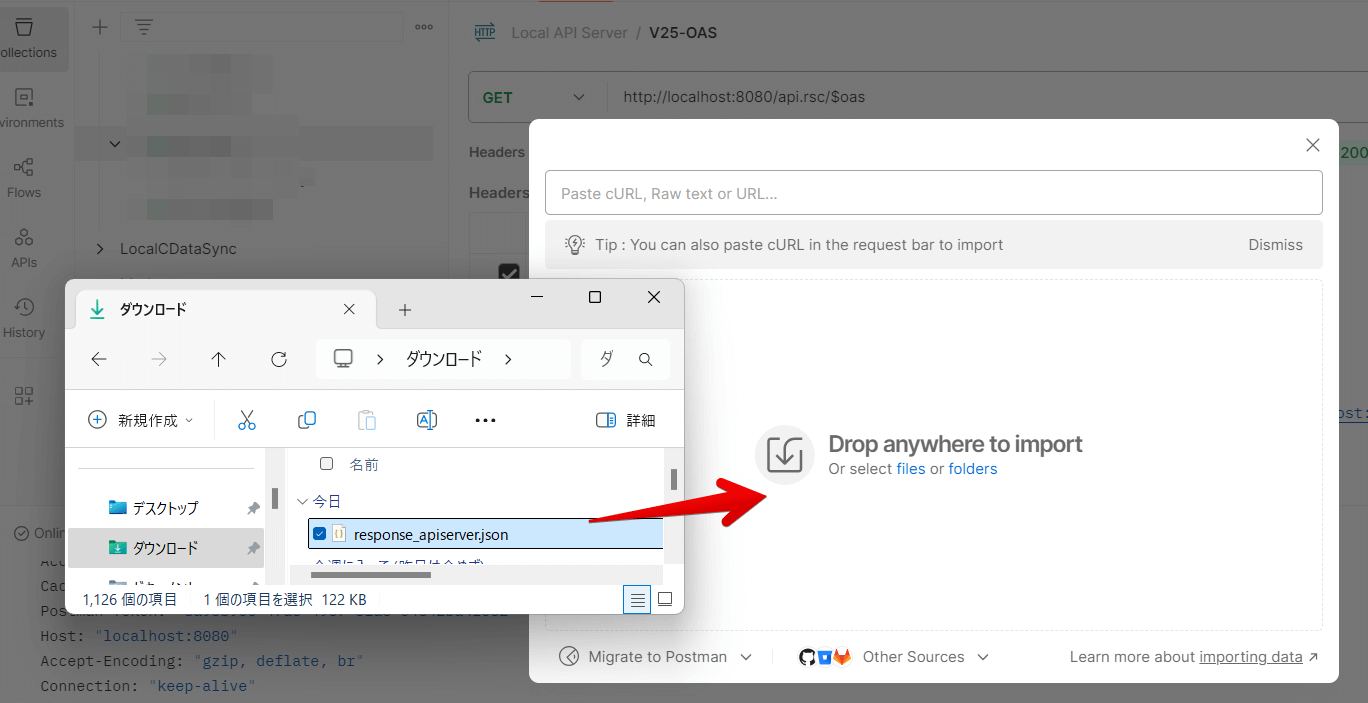Switch Explorer to large thumbnails view
This screenshot has width=1368, height=703.
point(665,599)
